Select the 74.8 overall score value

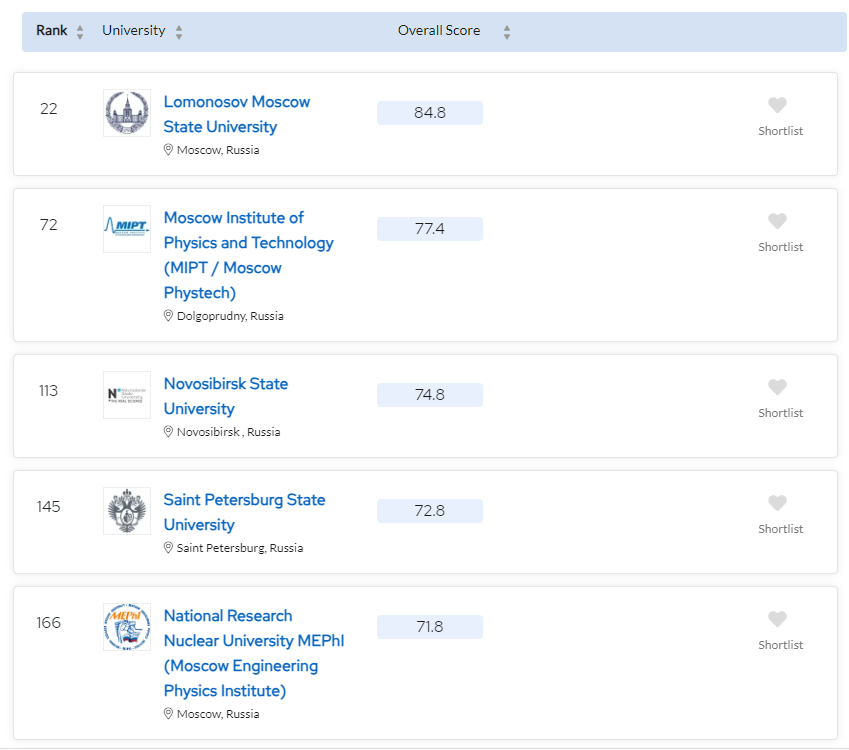click(430, 395)
